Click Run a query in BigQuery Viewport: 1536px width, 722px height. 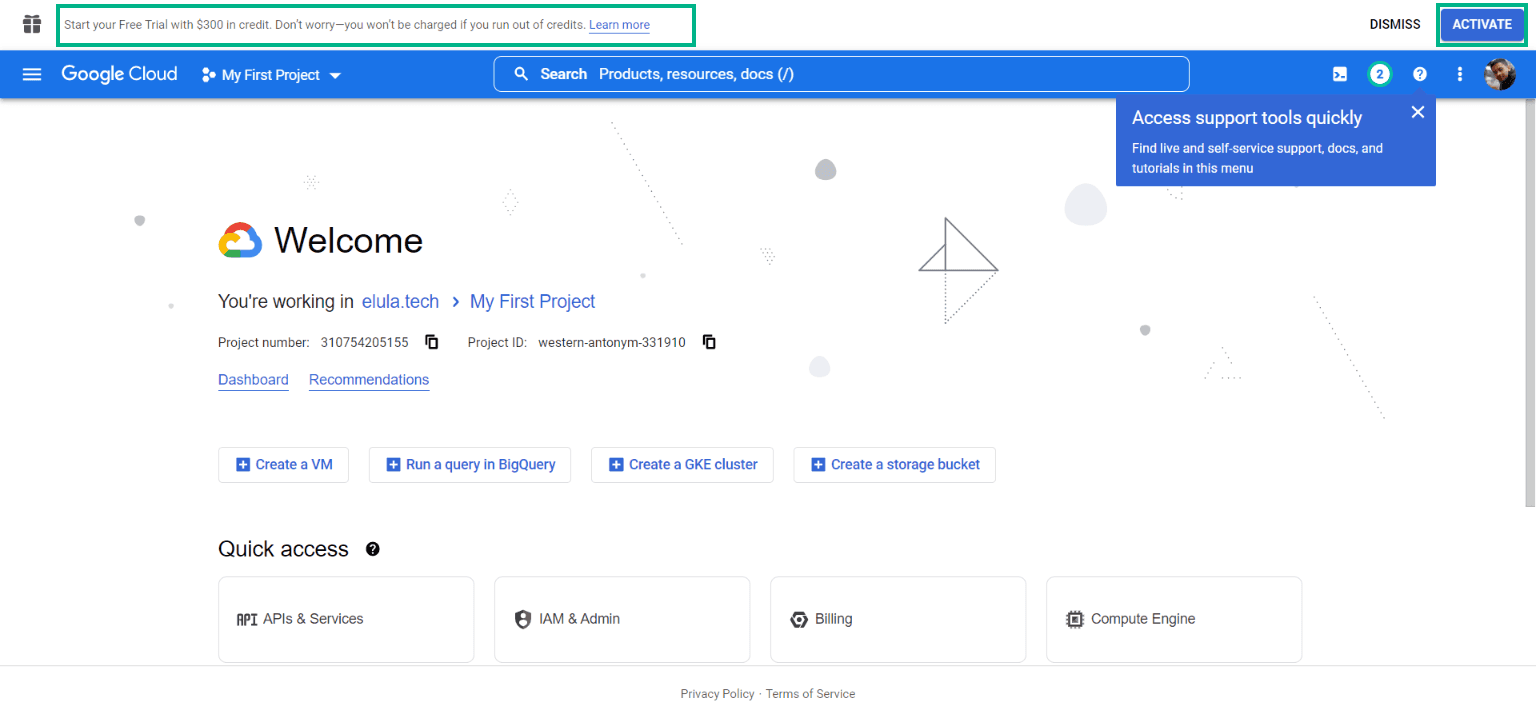pos(470,465)
